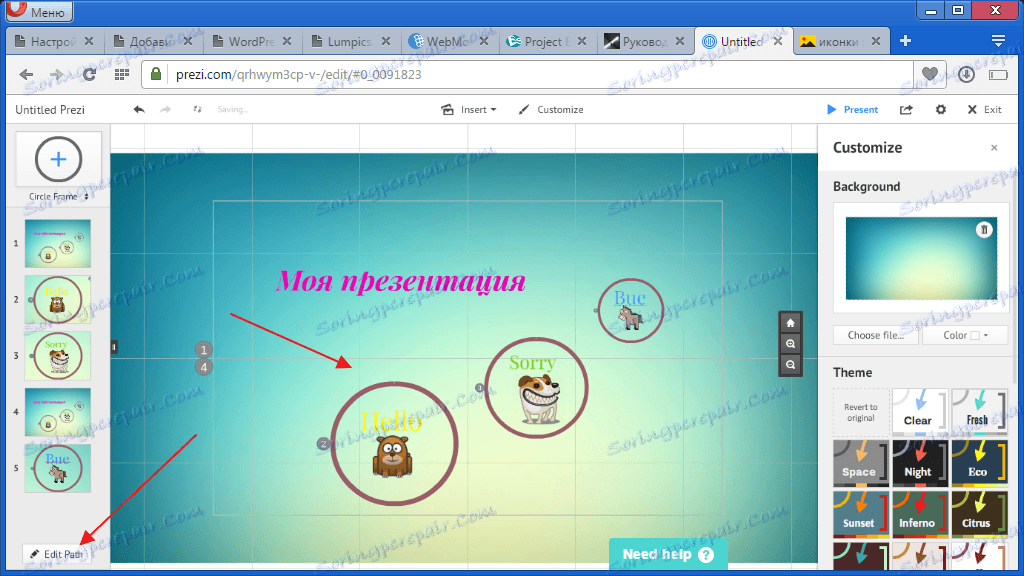1024x576 pixels.
Task: Apply the Inferno theme
Action: 920,514
